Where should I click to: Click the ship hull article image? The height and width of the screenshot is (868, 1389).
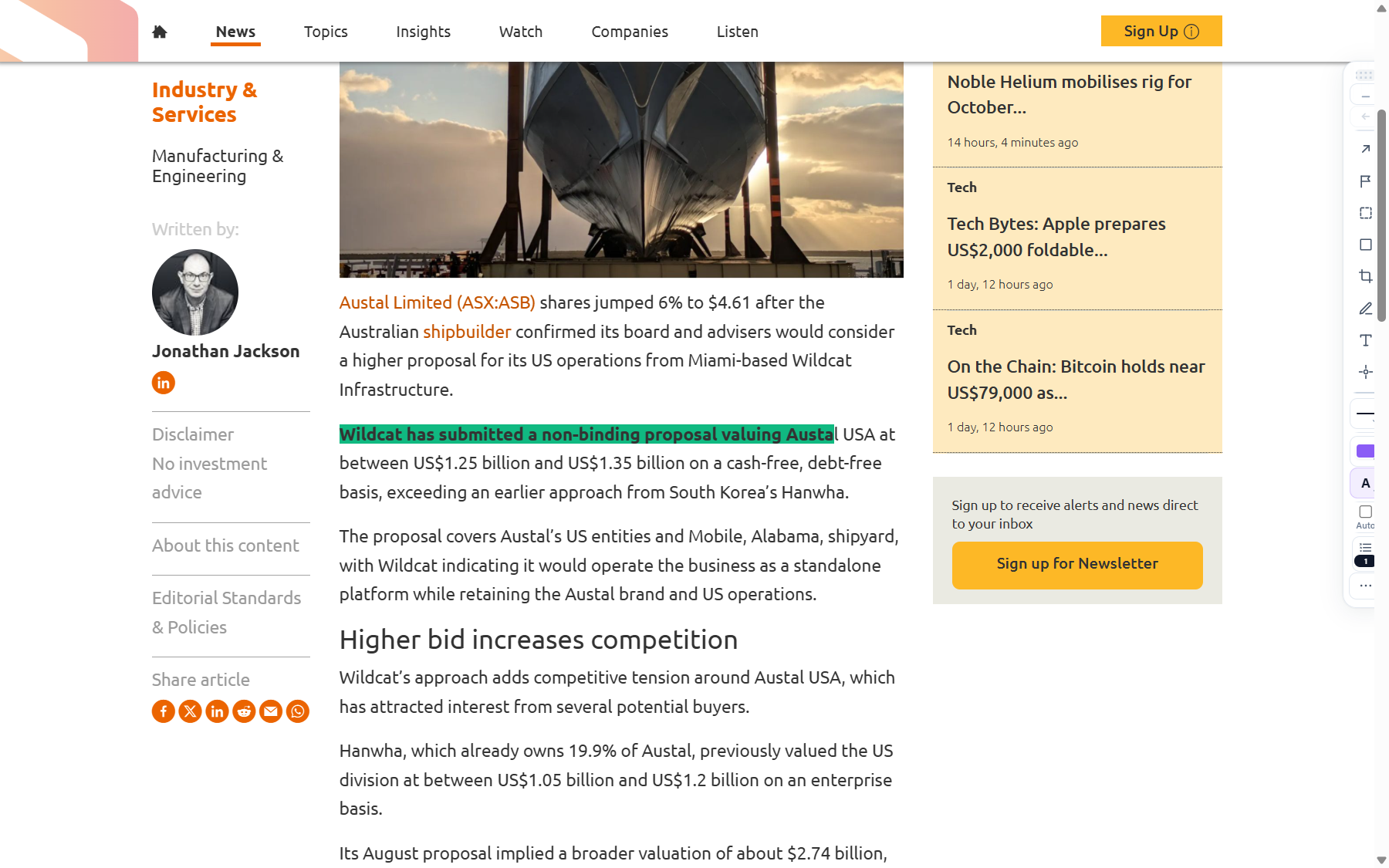click(x=621, y=170)
